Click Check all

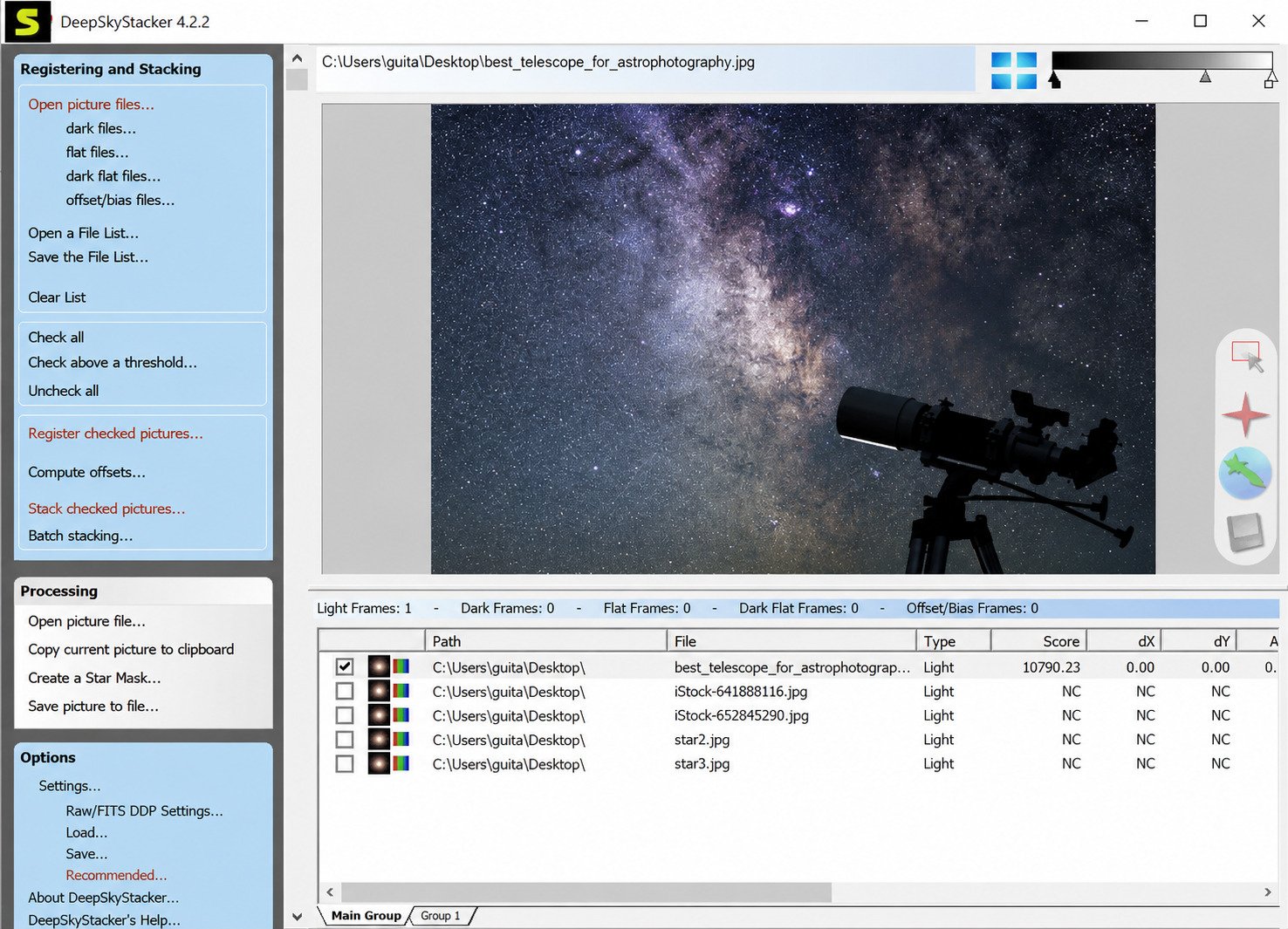pos(56,338)
